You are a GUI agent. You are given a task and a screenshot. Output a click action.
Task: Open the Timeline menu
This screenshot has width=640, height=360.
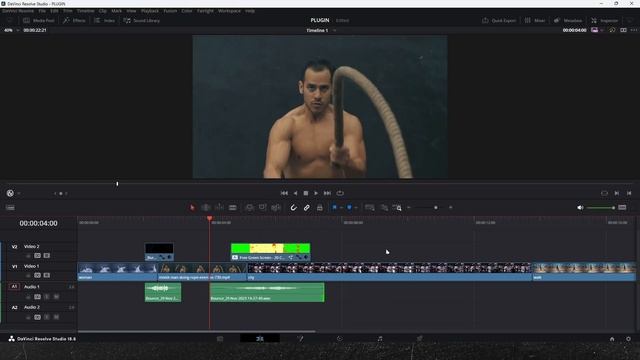point(86,11)
